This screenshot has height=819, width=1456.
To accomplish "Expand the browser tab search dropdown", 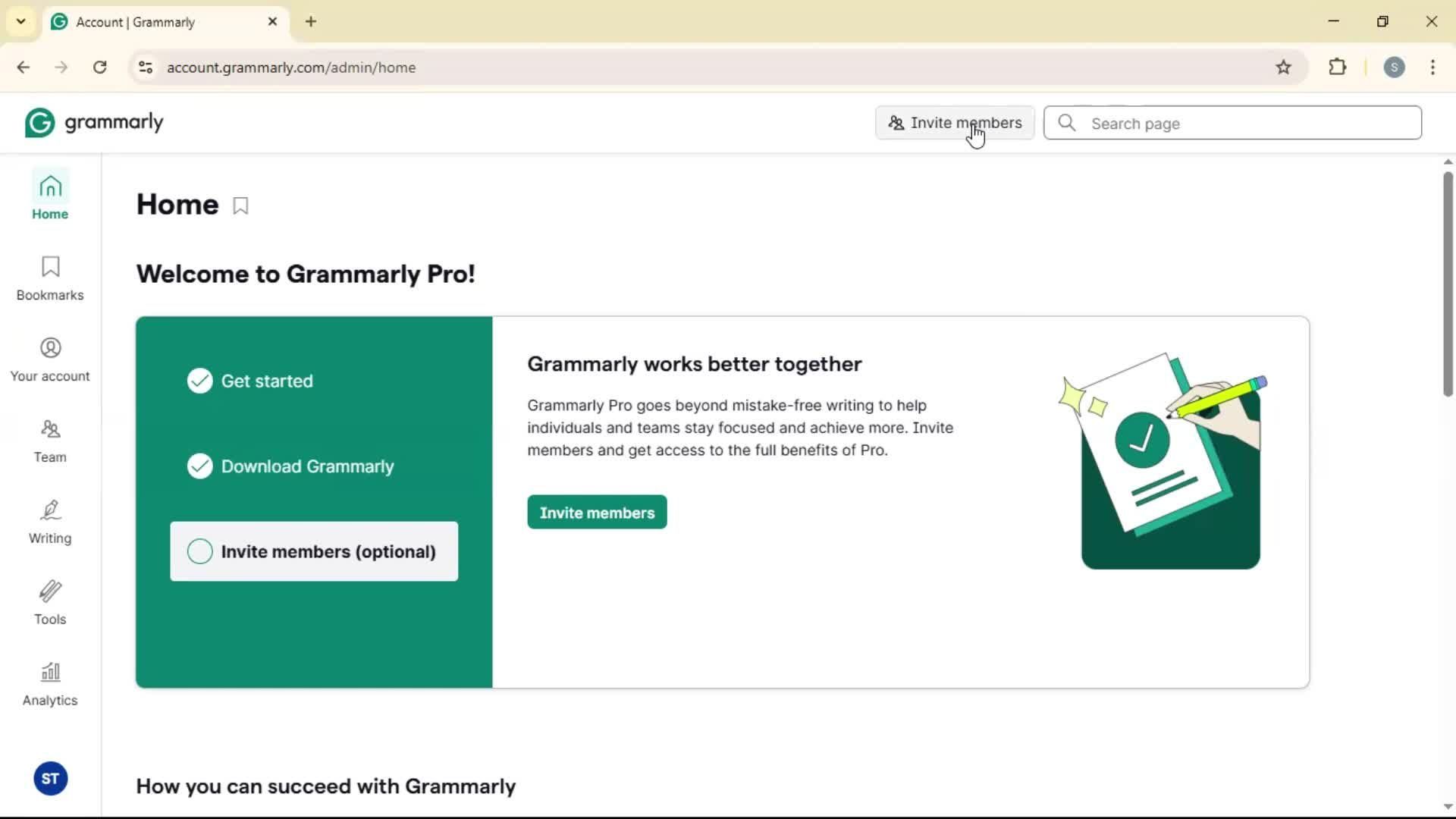I will (20, 21).
